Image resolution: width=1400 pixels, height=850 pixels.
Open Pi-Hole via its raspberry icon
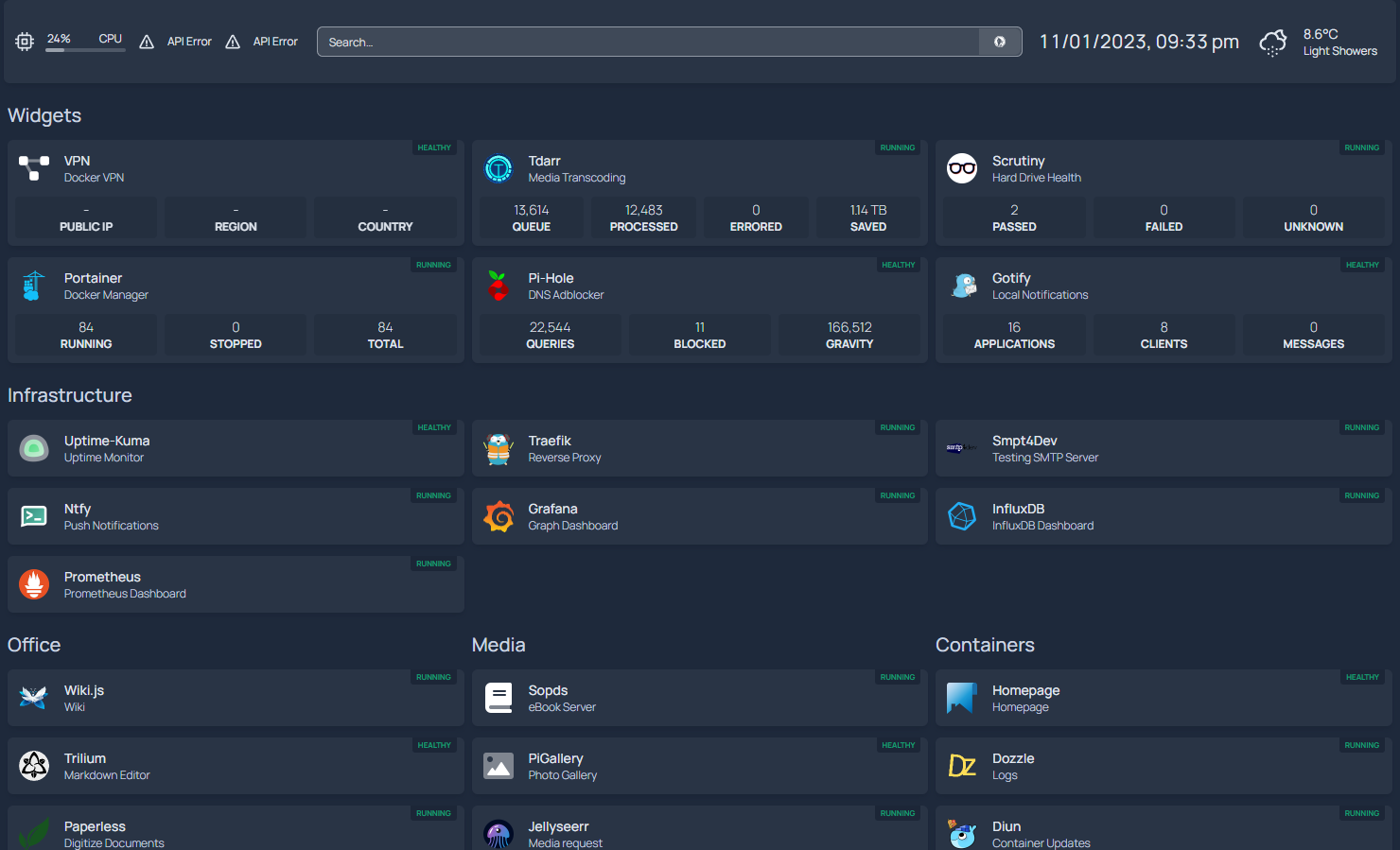(x=498, y=286)
